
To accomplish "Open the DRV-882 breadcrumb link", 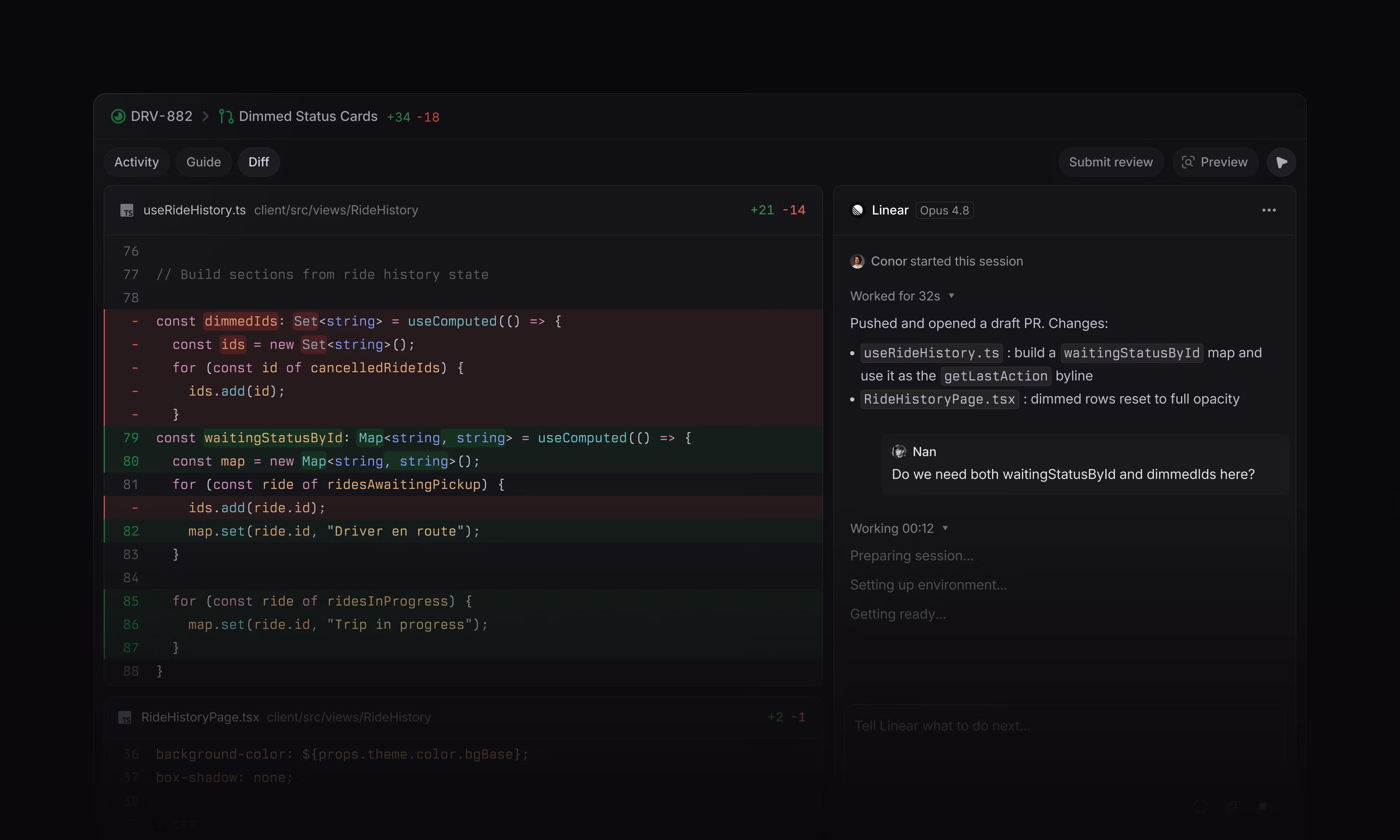I will click(161, 117).
